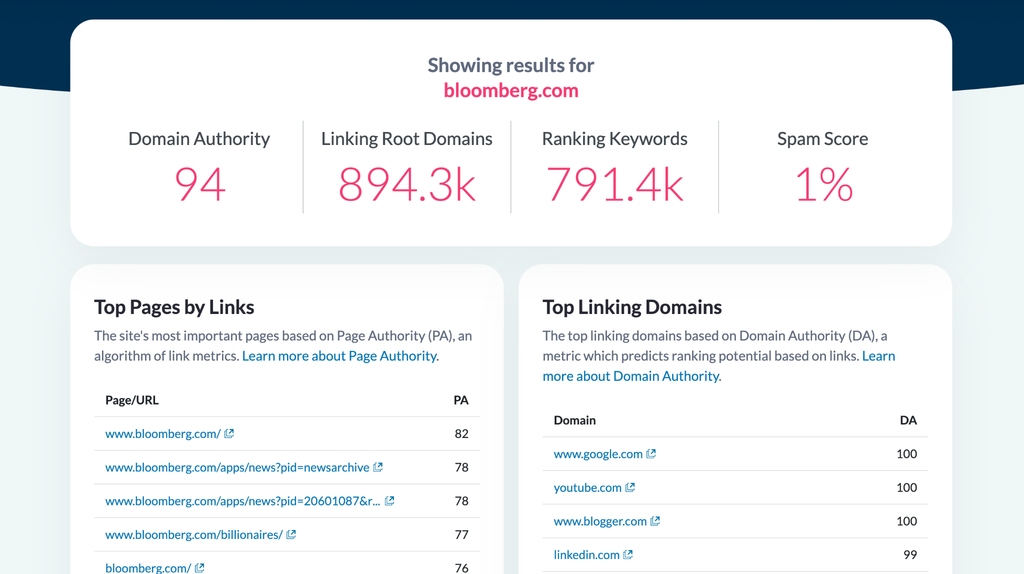
Task: Click the DA column header
Action: (908, 421)
